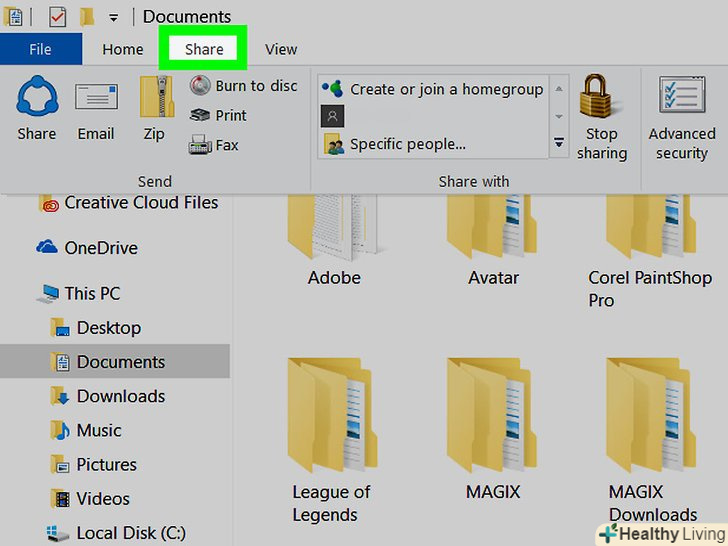Switch to the Home ribbon tab
The width and height of the screenshot is (728, 546).
pyautogui.click(x=123, y=49)
